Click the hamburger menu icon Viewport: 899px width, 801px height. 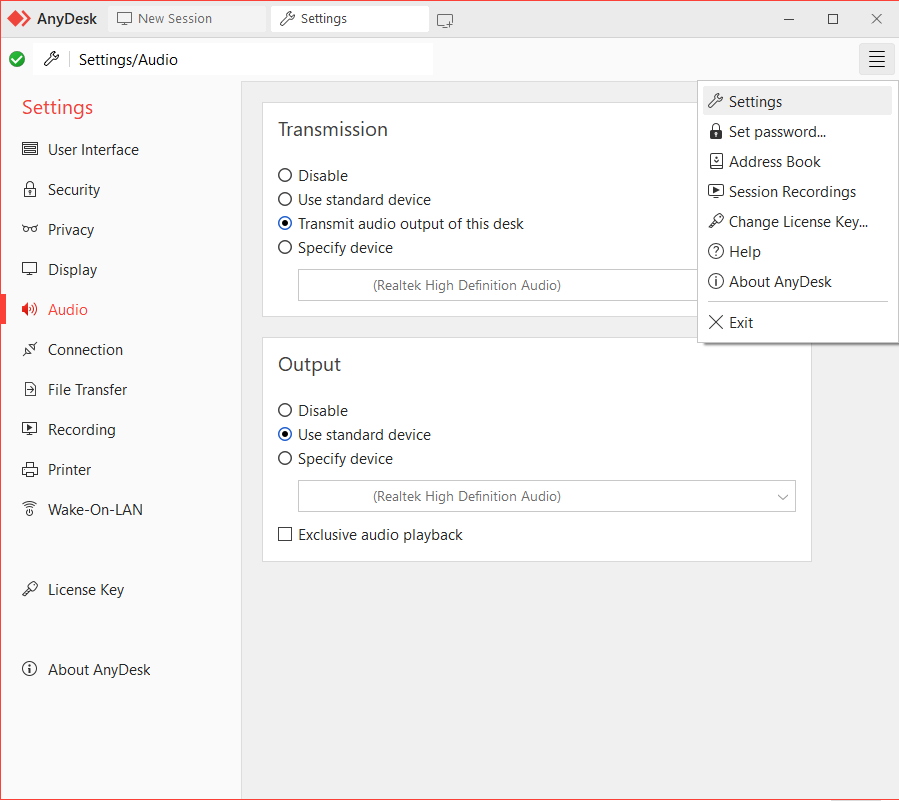(x=876, y=60)
